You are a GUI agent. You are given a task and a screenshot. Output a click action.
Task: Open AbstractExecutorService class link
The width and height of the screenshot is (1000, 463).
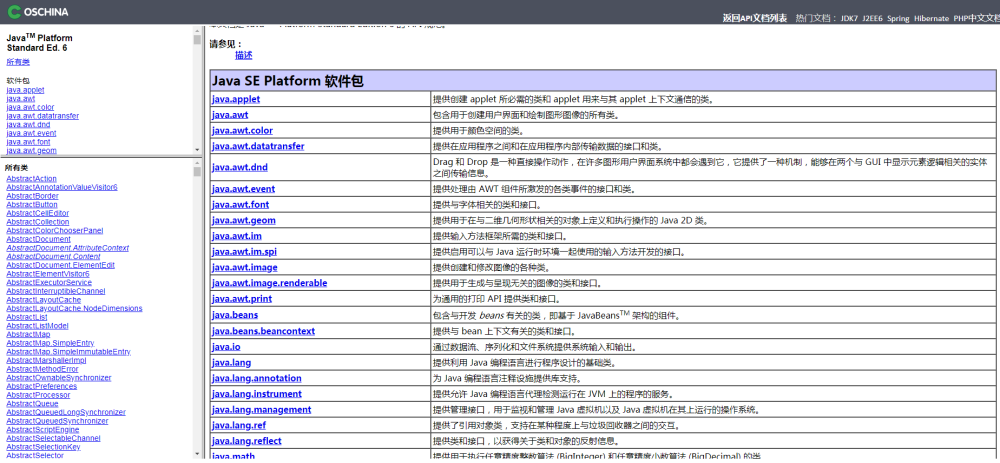click(x=49, y=283)
